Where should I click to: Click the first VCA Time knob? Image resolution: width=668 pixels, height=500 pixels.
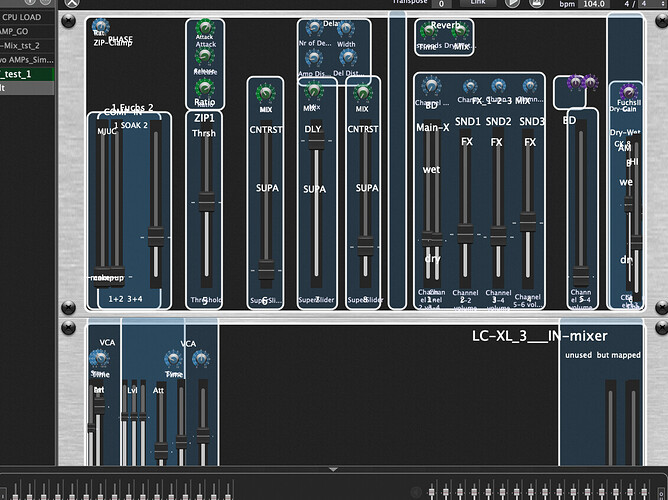pos(100,358)
